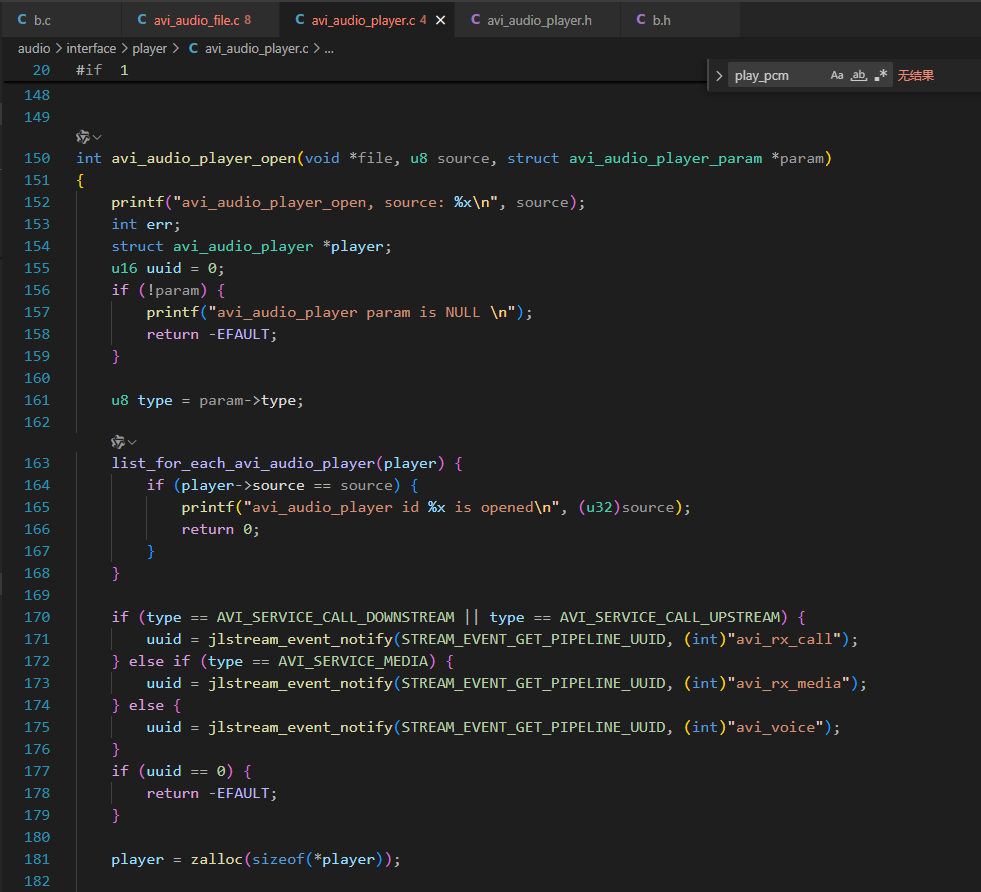
Task: Toggle Use Regular Expression in find widget
Action: (x=881, y=76)
